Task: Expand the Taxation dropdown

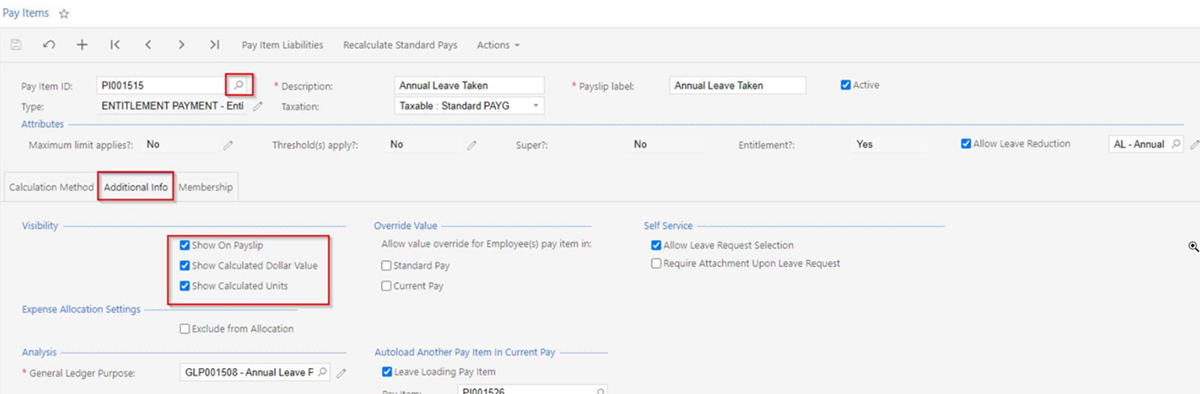Action: pyautogui.click(x=537, y=105)
